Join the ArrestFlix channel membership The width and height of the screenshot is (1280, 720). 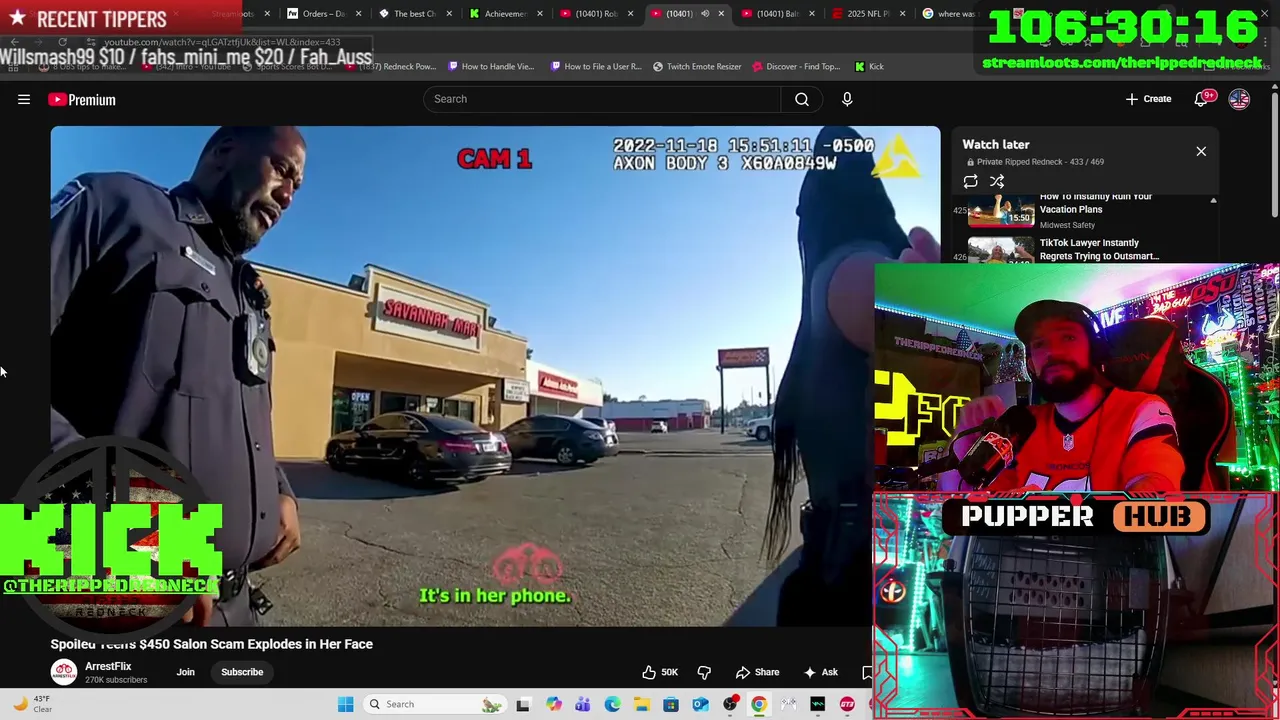click(x=186, y=672)
